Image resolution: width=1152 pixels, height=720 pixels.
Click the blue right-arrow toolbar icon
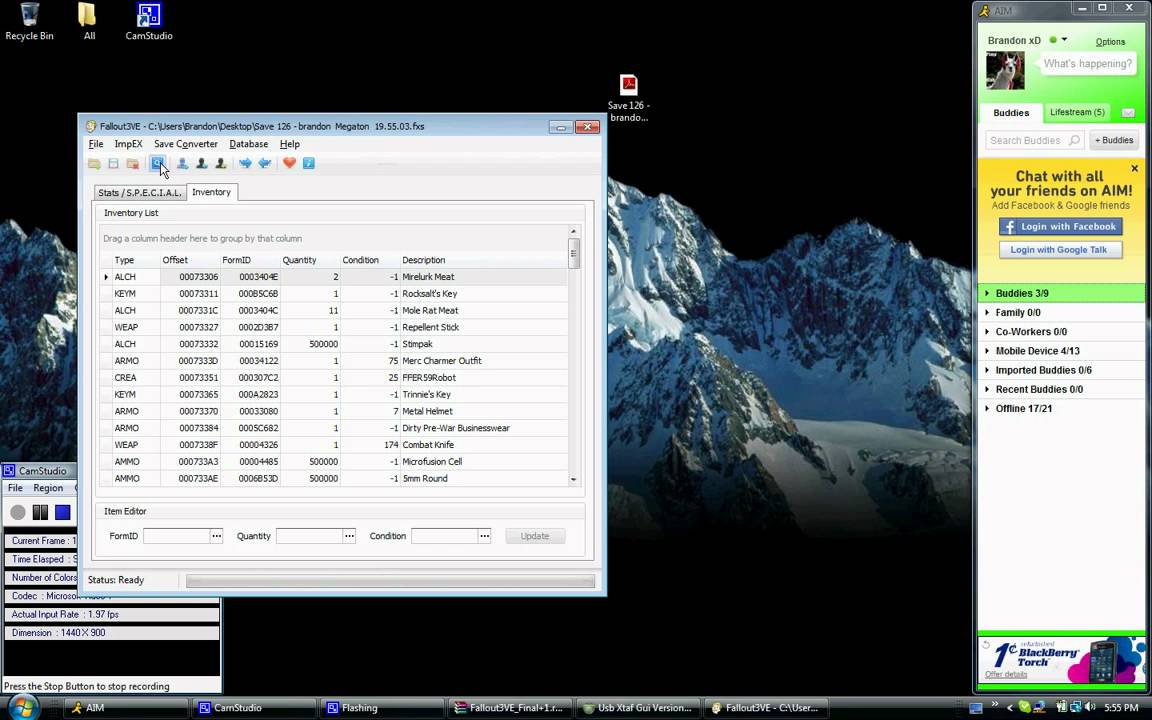pos(245,163)
